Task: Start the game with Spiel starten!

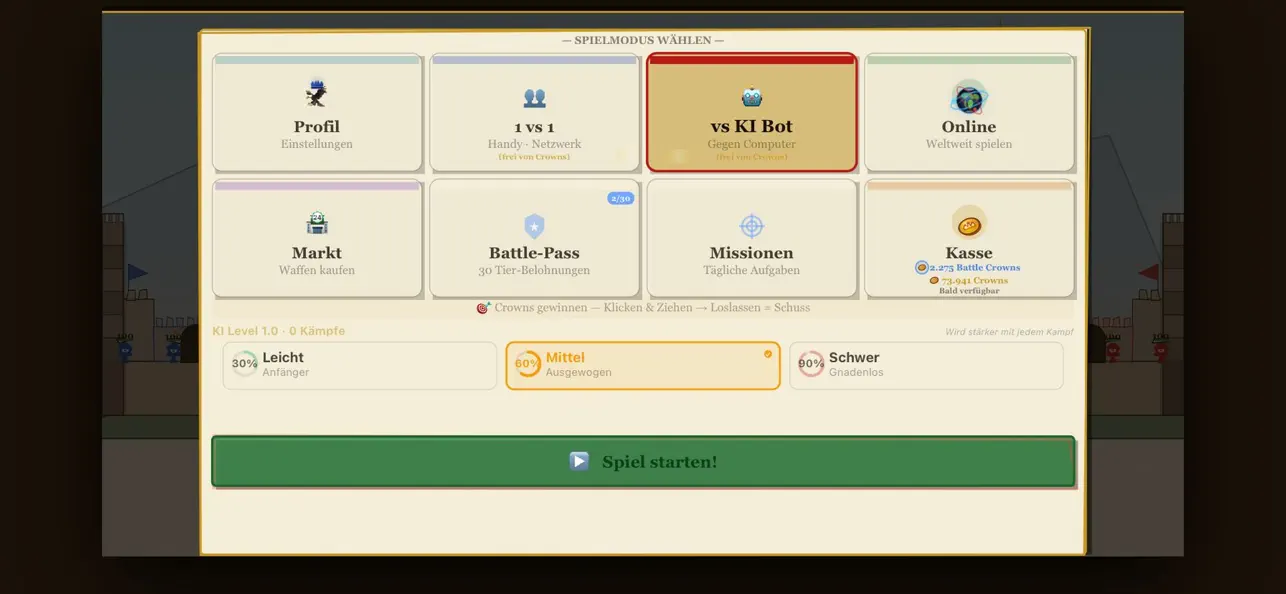Action: tap(643, 461)
